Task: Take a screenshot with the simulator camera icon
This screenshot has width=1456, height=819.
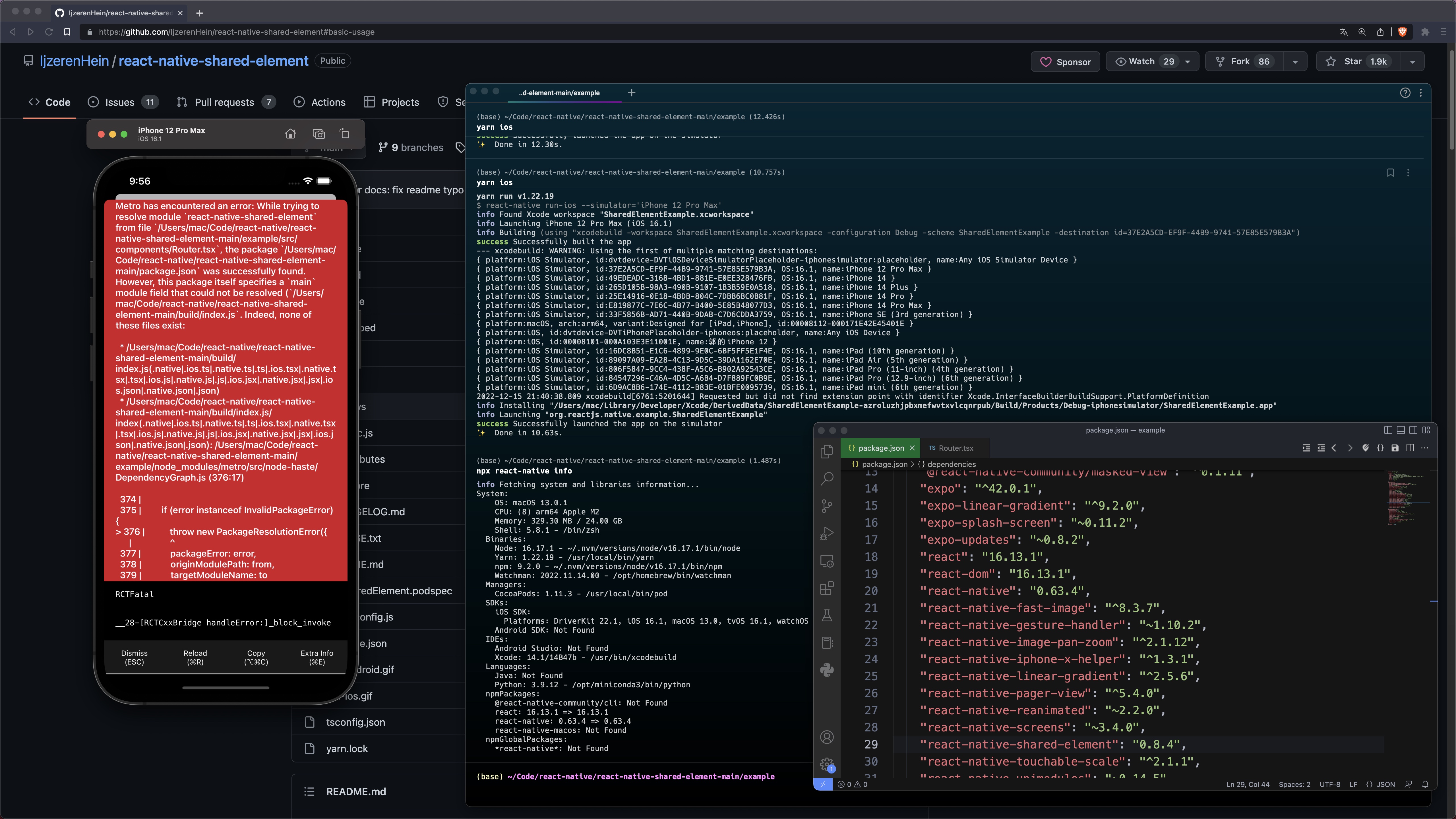Action: tap(318, 133)
